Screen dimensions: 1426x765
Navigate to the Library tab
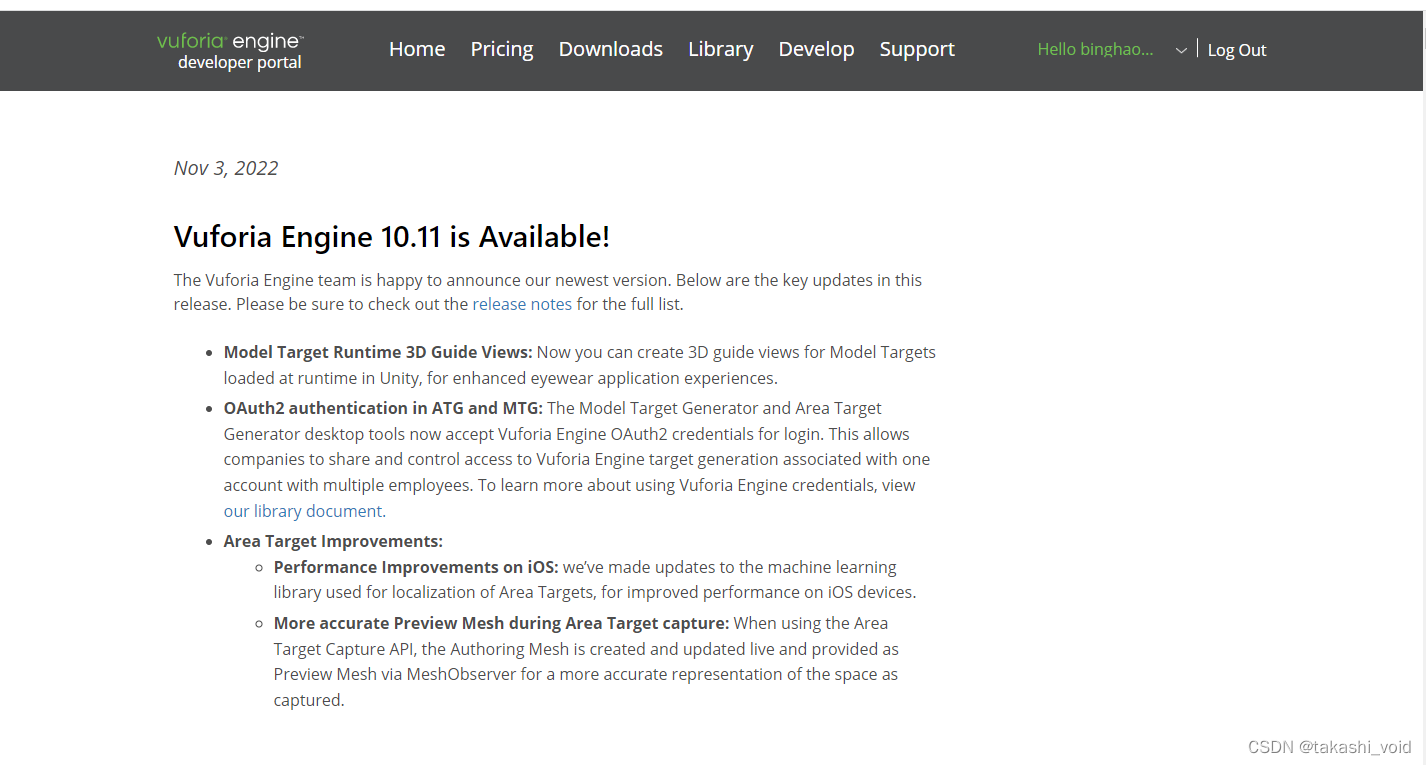click(720, 49)
